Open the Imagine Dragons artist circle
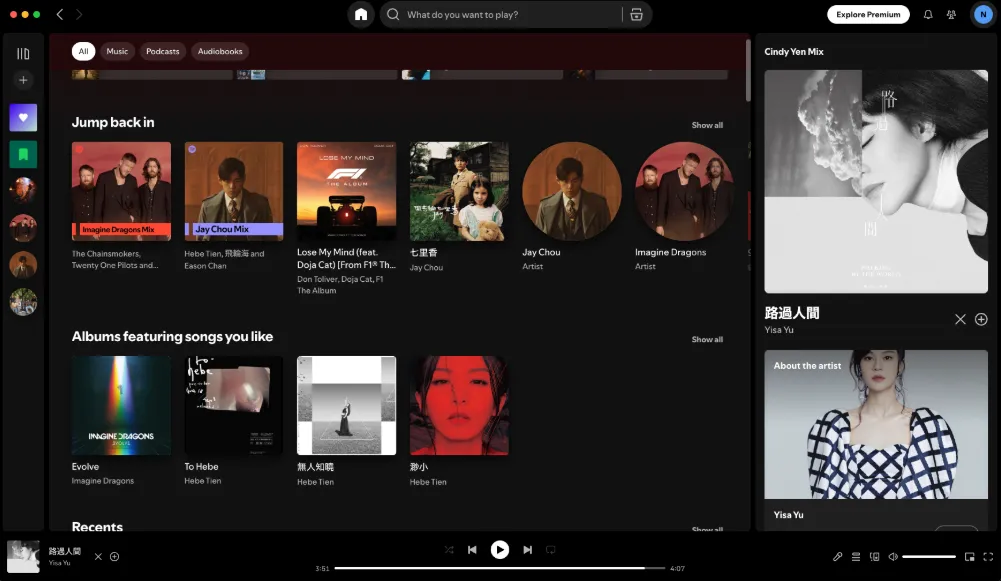This screenshot has height=581, width=1001. pos(684,192)
